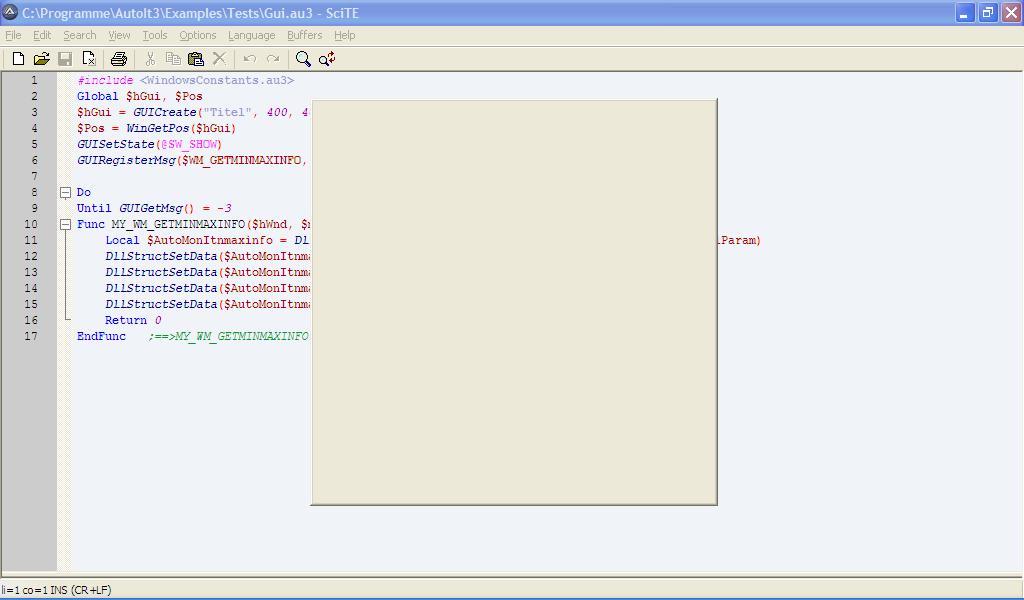
Task: Click the status bar line and column text
Action: tap(56, 590)
